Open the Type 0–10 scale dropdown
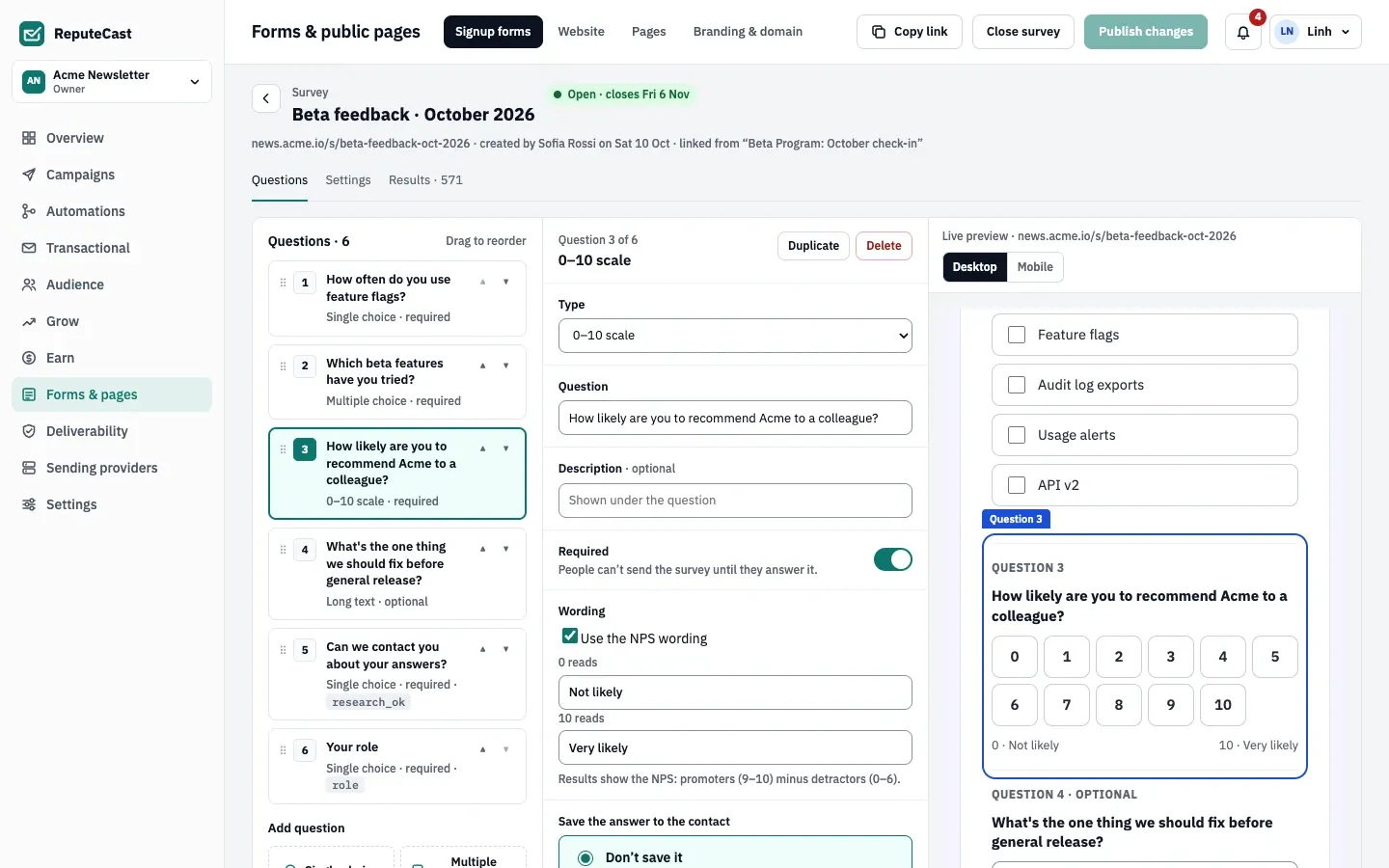Screen dimensions: 1389x868 (x=735, y=336)
